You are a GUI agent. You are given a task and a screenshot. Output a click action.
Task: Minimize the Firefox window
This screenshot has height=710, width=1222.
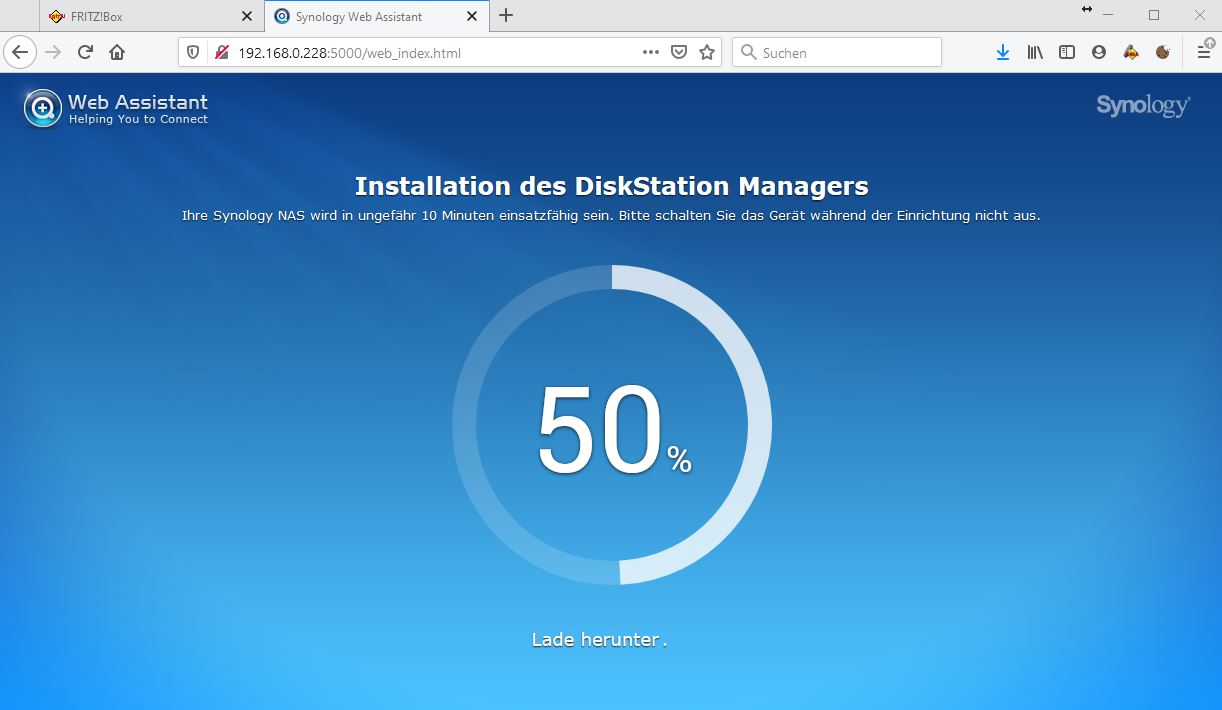point(1108,15)
